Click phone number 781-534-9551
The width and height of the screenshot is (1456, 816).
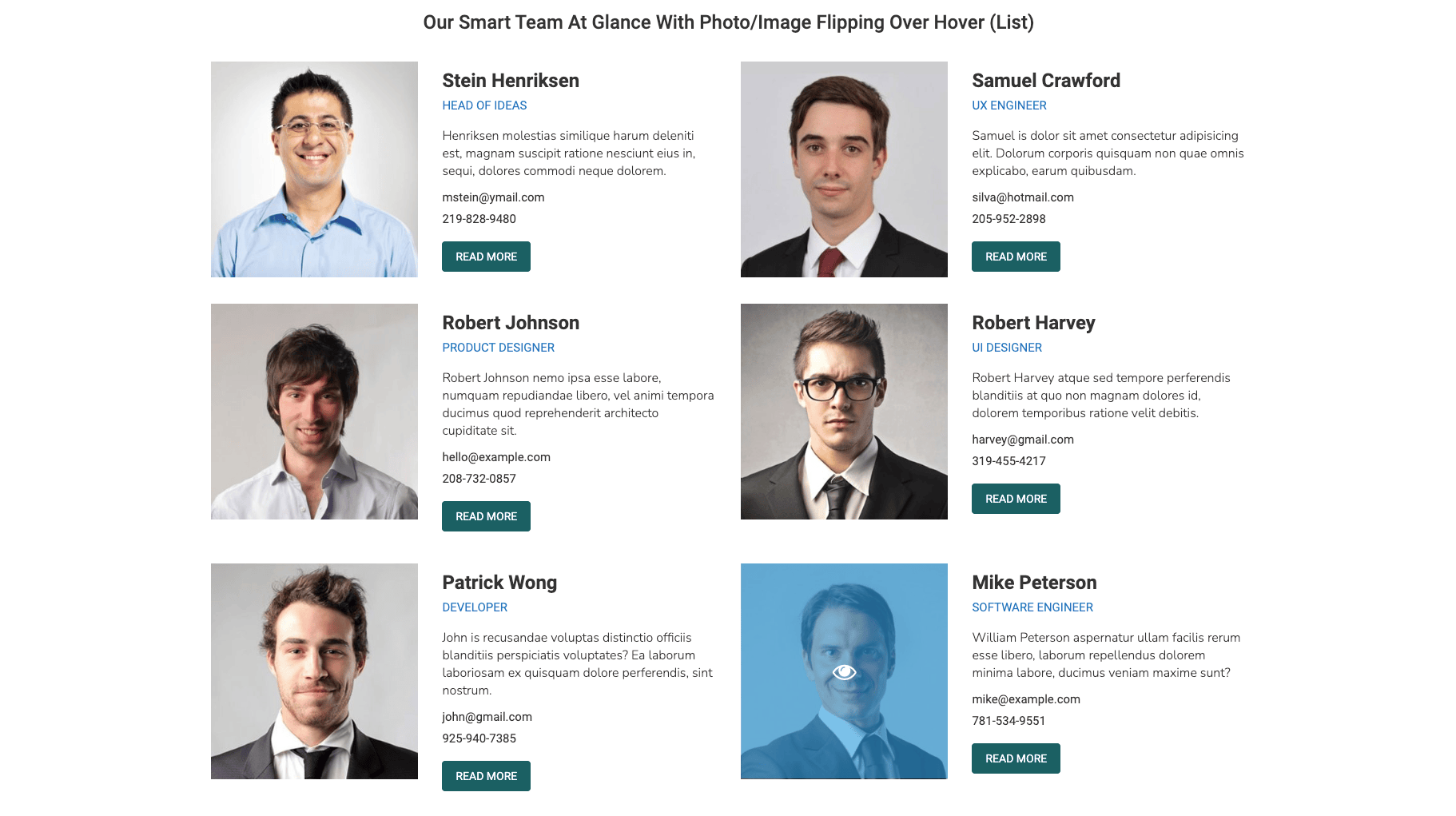coord(1008,721)
